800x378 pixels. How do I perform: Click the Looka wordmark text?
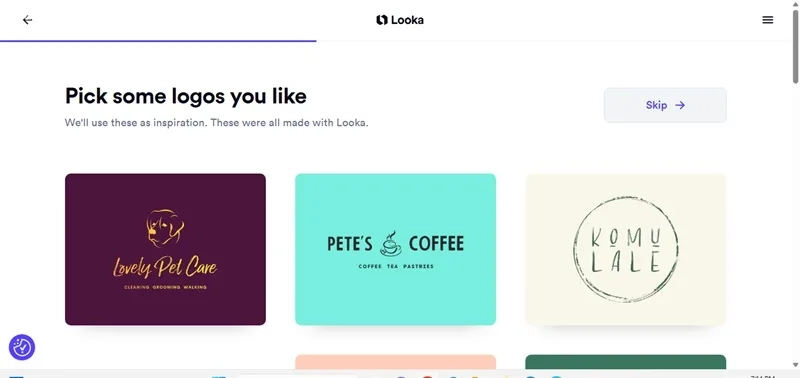[x=407, y=20]
